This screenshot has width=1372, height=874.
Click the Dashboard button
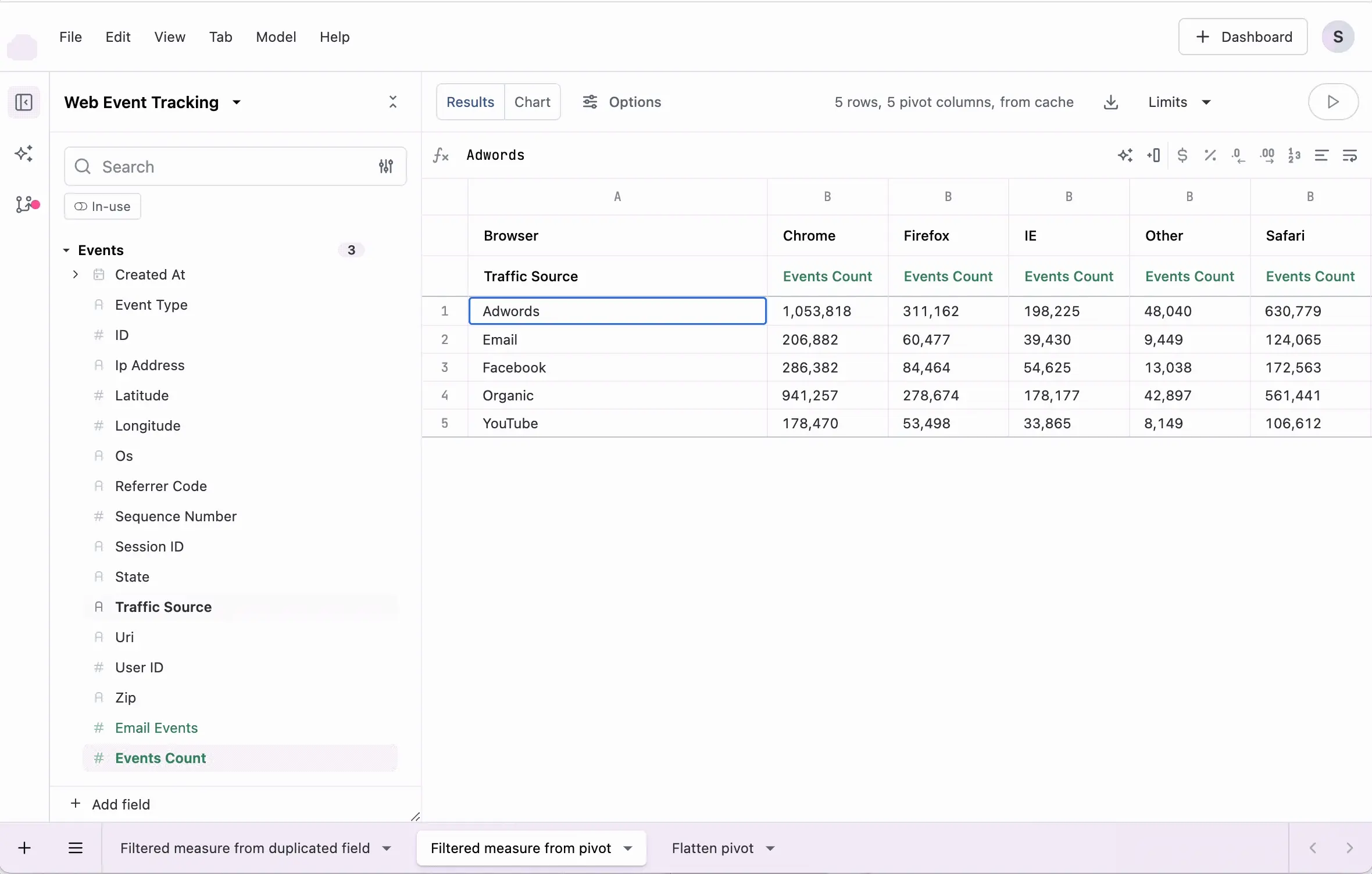1243,37
